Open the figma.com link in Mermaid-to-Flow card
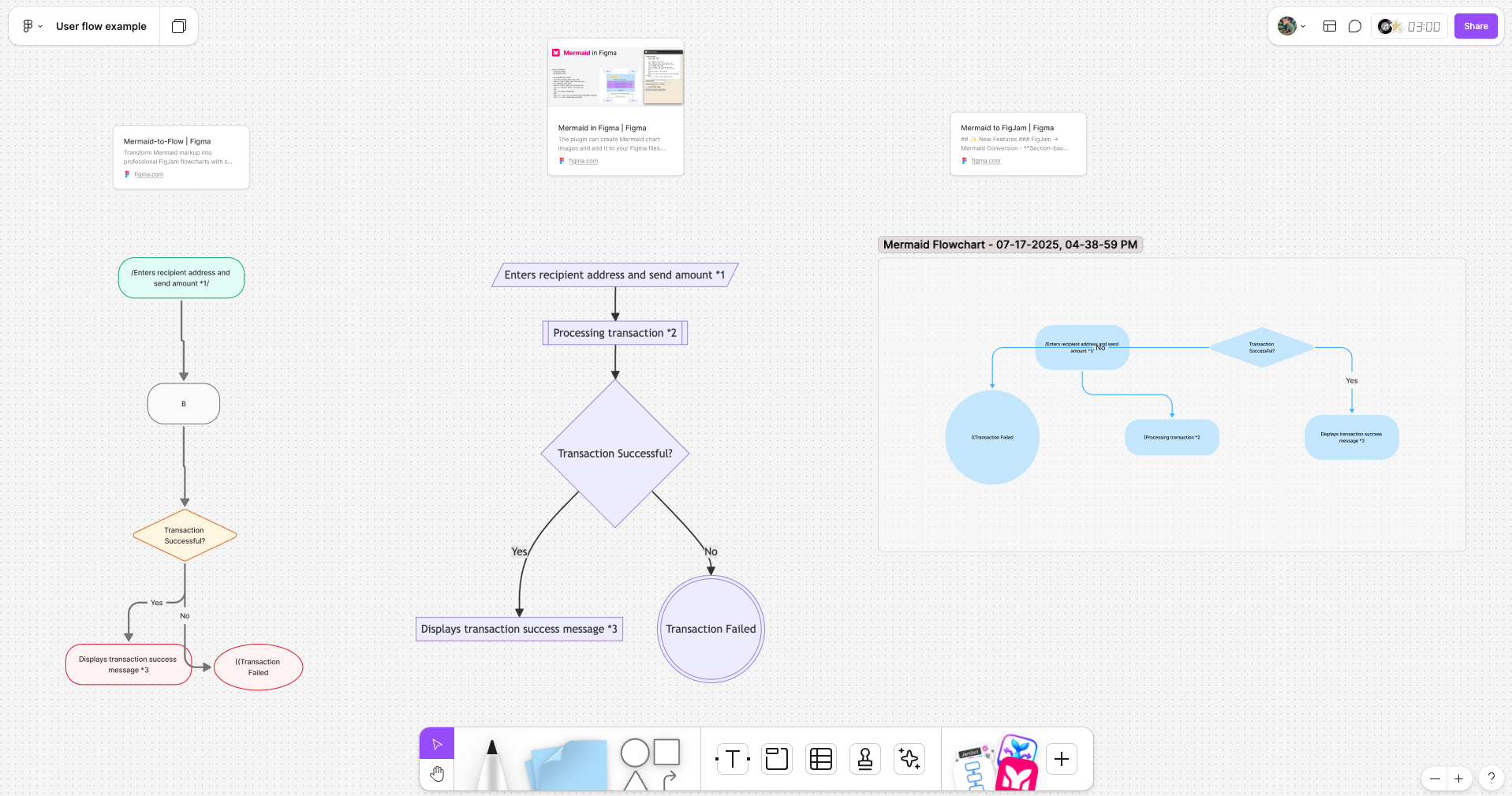 [148, 174]
